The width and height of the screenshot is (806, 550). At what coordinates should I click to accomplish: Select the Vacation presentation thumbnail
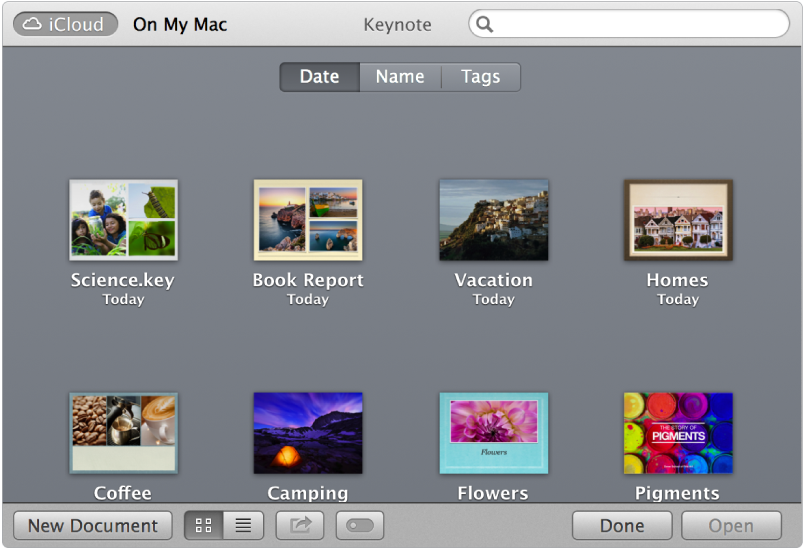[493, 219]
